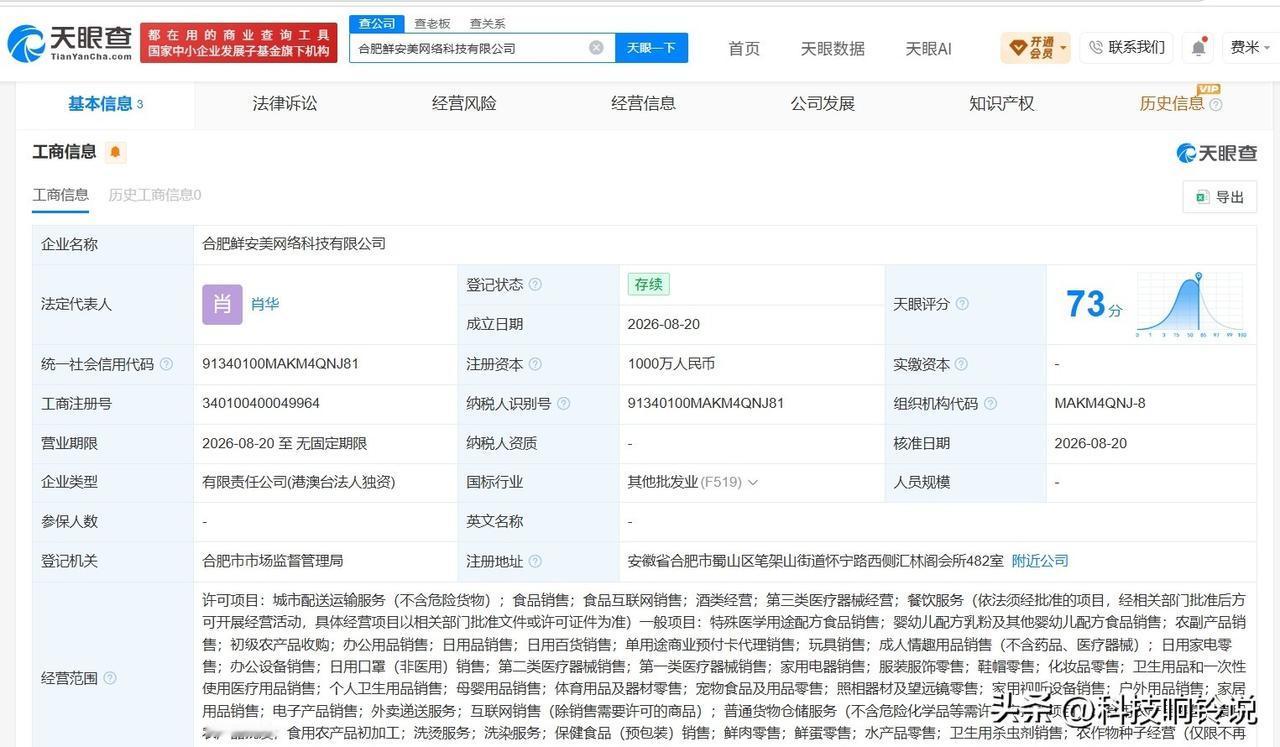Click the 联系我们 button
This screenshot has width=1280, height=747.
point(1126,47)
